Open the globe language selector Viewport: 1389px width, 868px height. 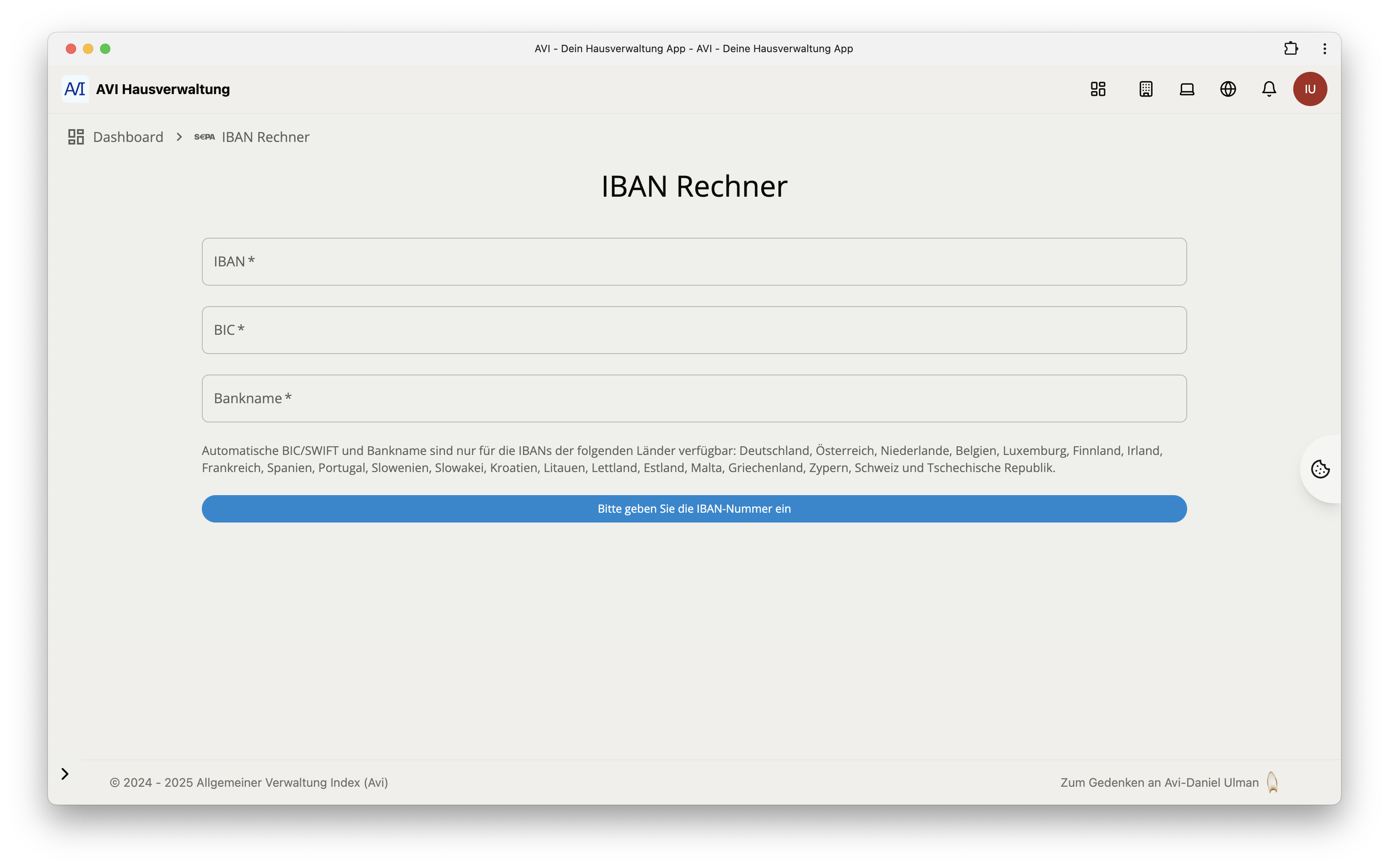click(x=1228, y=89)
